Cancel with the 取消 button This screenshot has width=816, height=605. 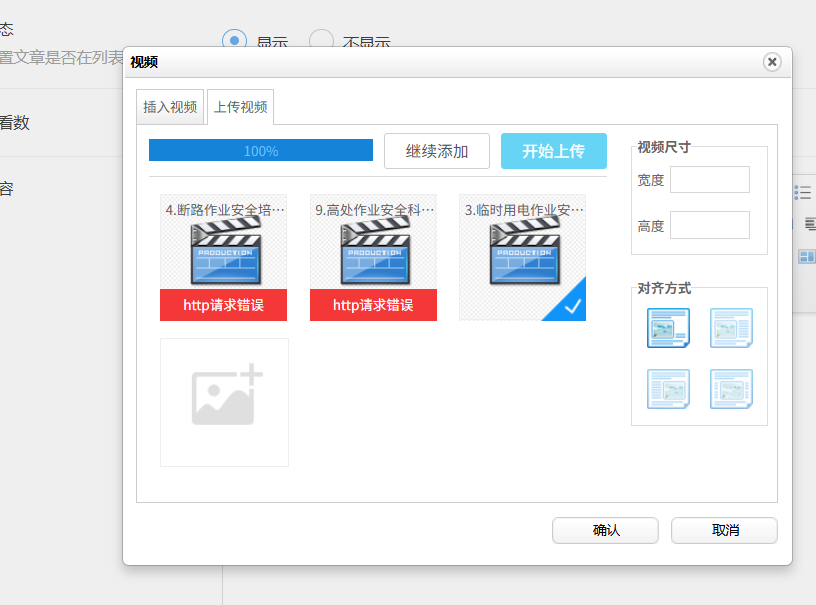724,530
